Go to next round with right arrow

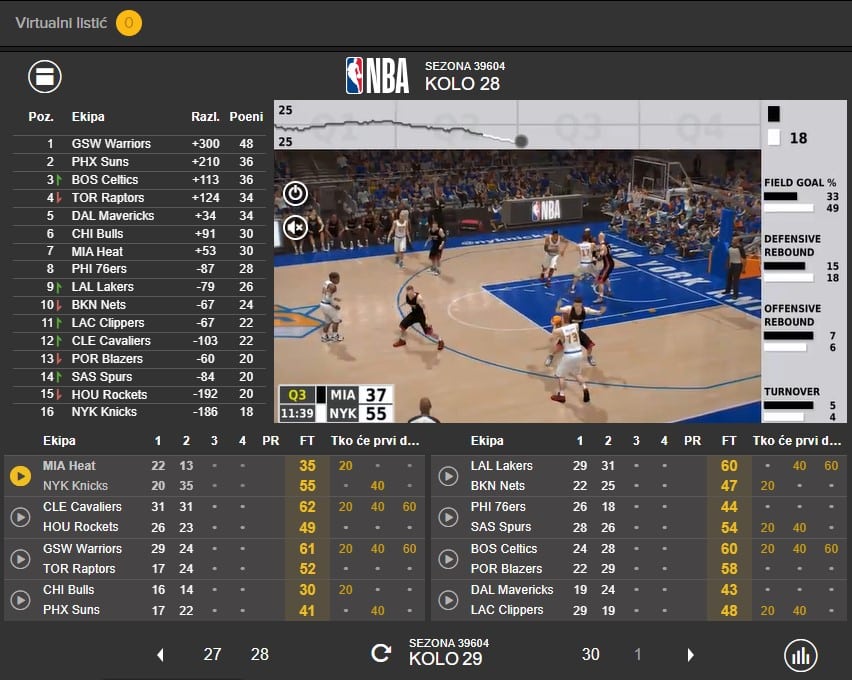click(x=690, y=655)
